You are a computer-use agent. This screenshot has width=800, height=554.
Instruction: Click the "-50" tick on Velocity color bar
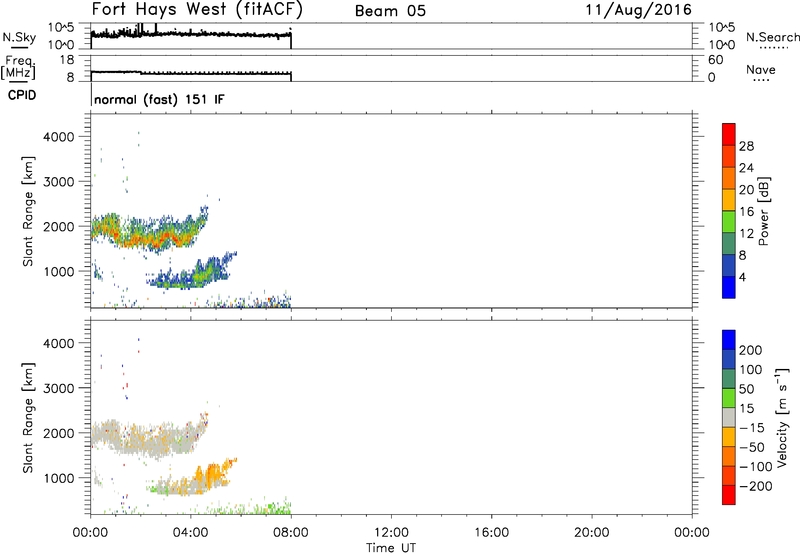751,447
